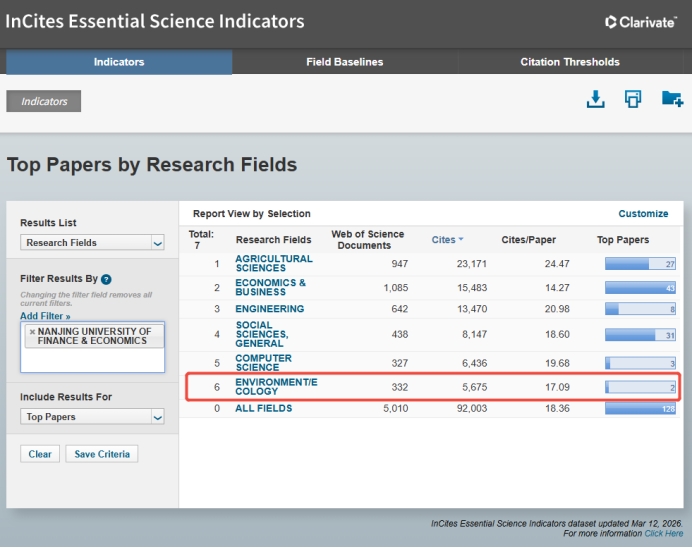The height and width of the screenshot is (548, 692).
Task: Sort by the Cites column arrow
Action: click(x=461, y=240)
